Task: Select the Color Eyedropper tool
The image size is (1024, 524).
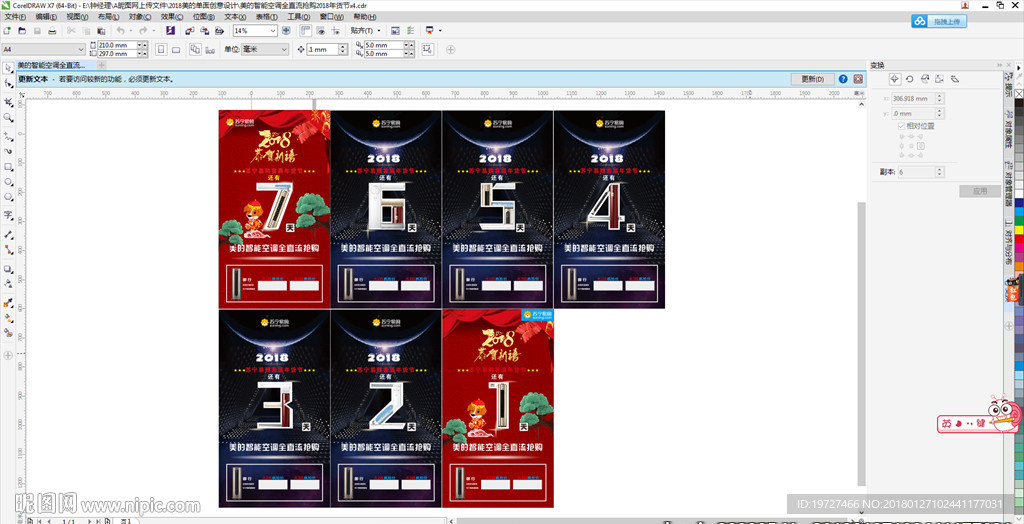Action: pyautogui.click(x=8, y=303)
